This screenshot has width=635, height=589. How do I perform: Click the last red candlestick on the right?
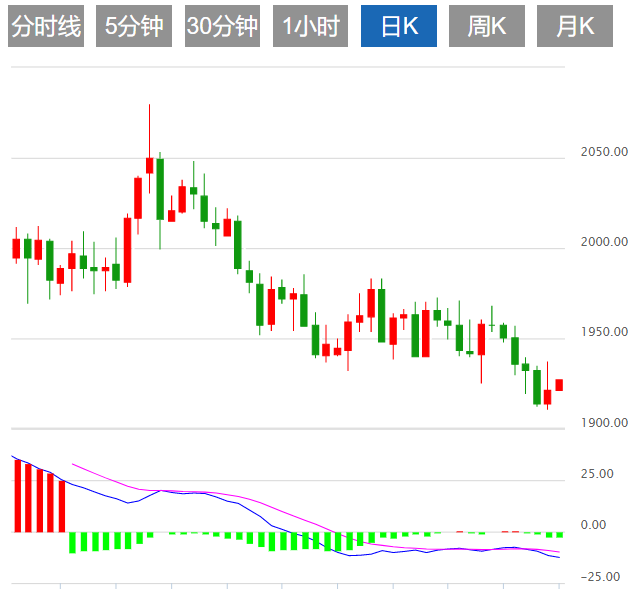[x=559, y=385]
